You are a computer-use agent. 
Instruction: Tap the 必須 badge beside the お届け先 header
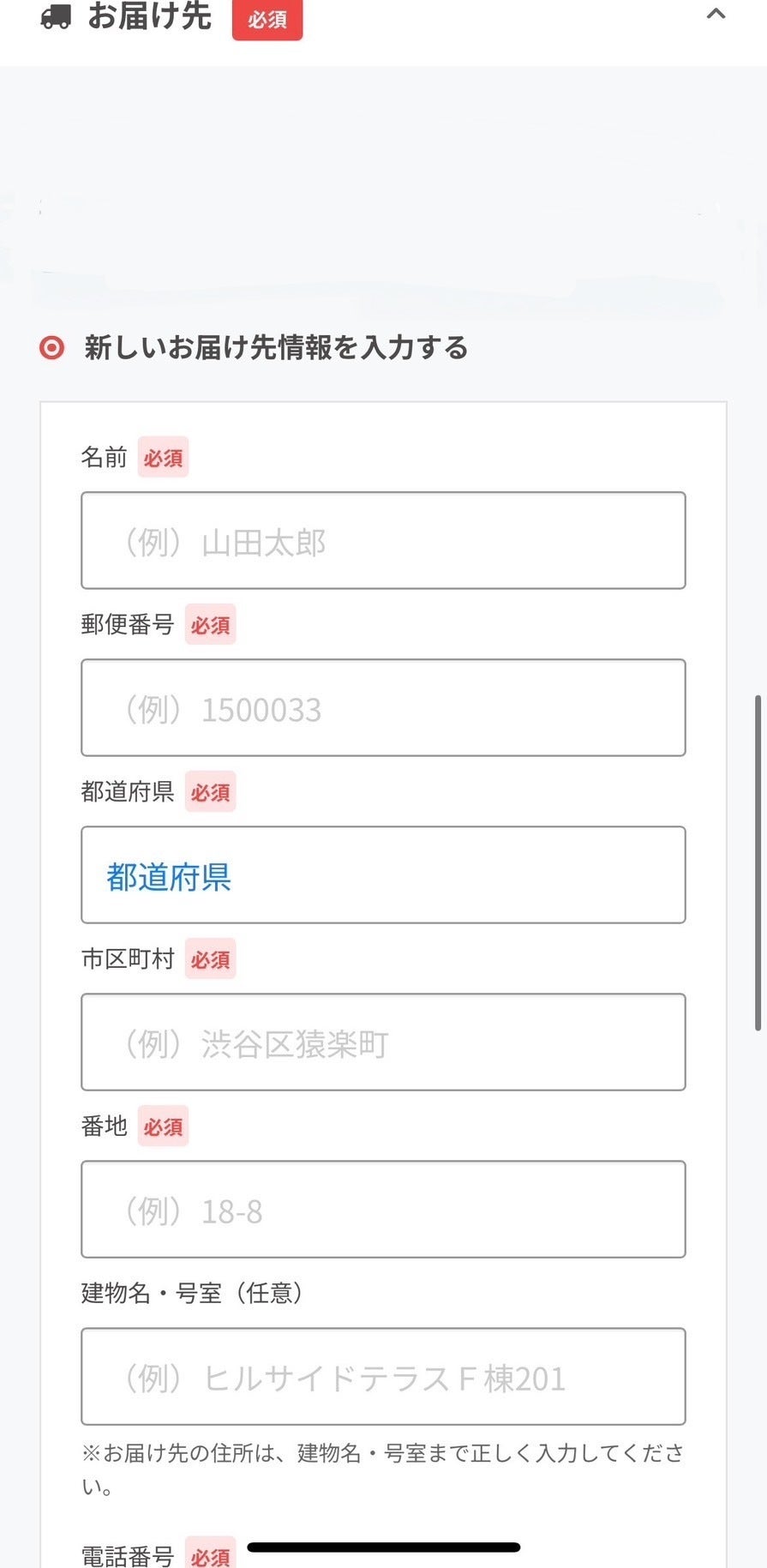[267, 19]
